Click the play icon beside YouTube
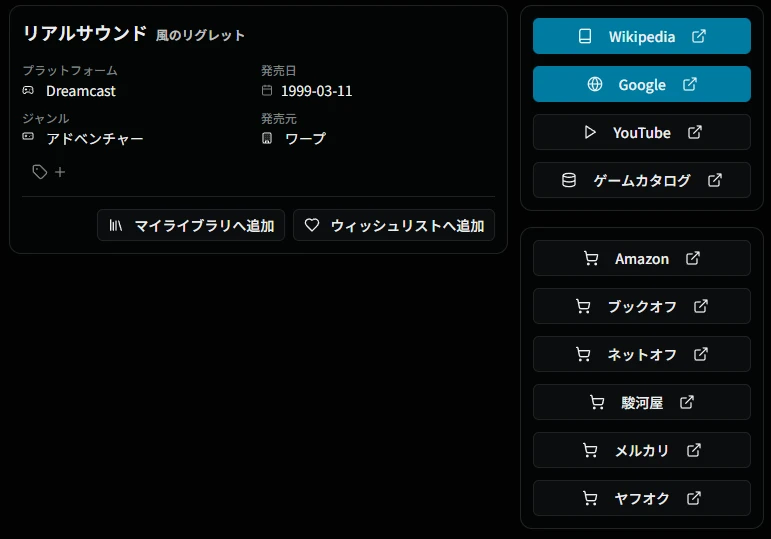Screen dimensions: 771x539 pos(590,132)
